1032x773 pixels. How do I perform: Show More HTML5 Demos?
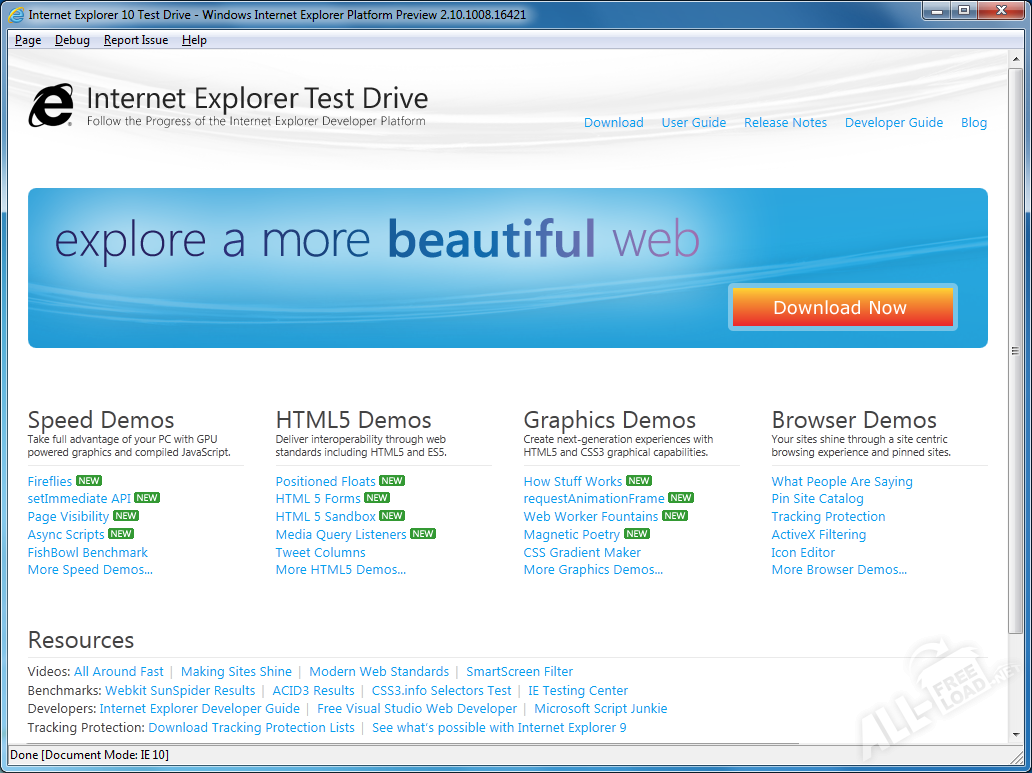point(340,570)
